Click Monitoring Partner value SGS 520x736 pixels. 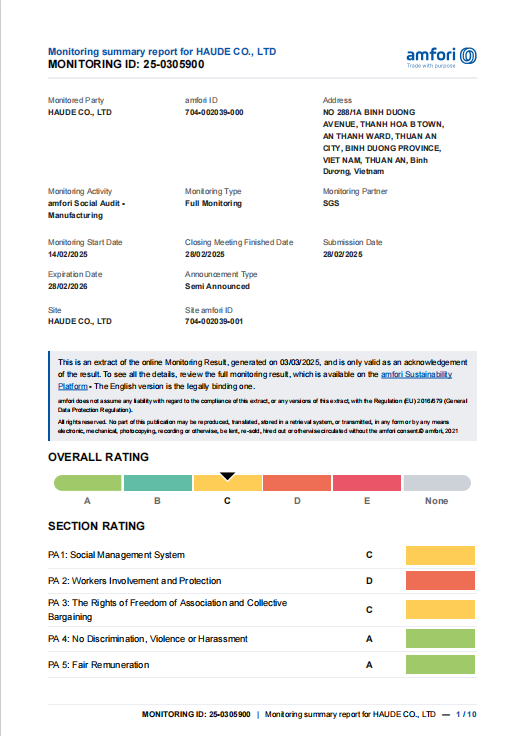pyautogui.click(x=331, y=203)
